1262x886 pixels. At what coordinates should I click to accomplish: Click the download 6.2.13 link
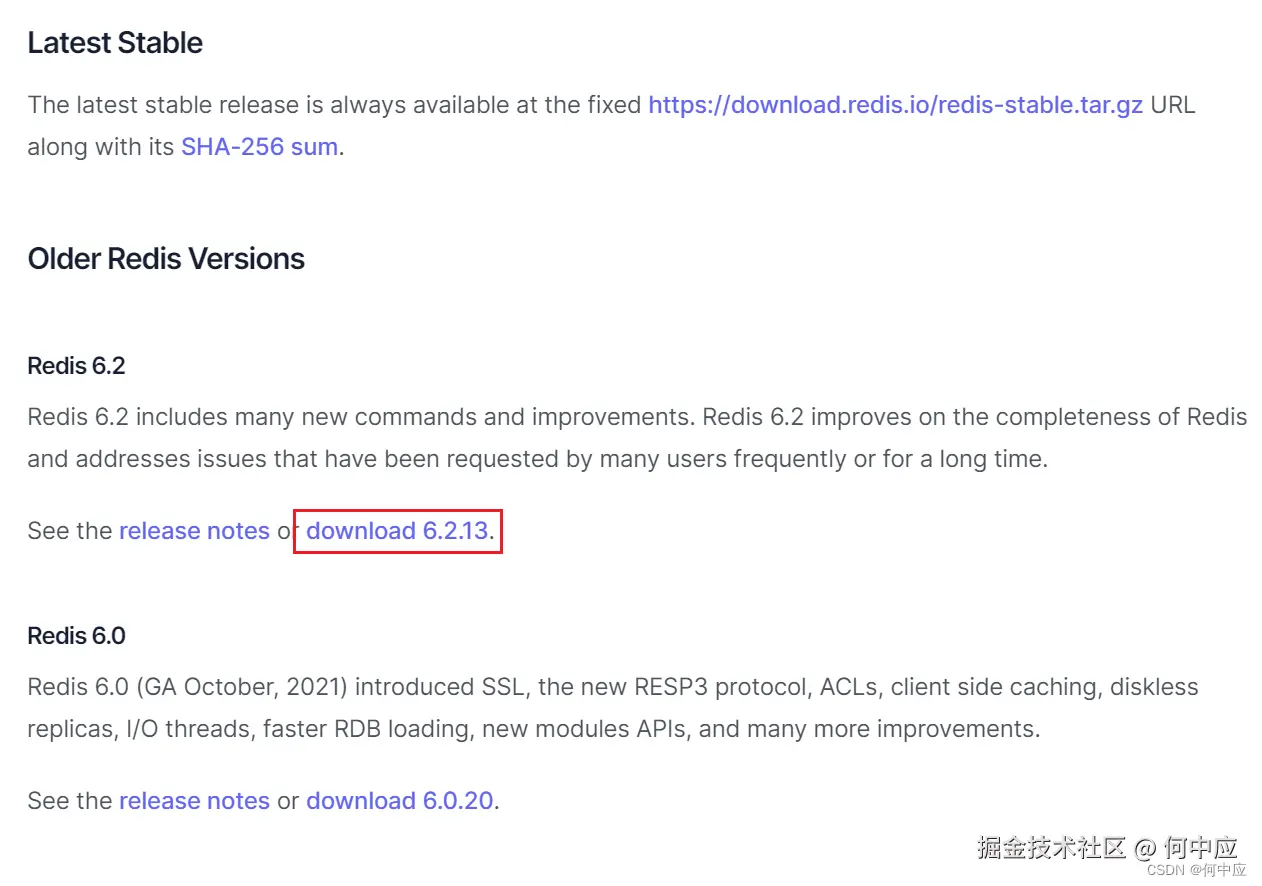(397, 531)
